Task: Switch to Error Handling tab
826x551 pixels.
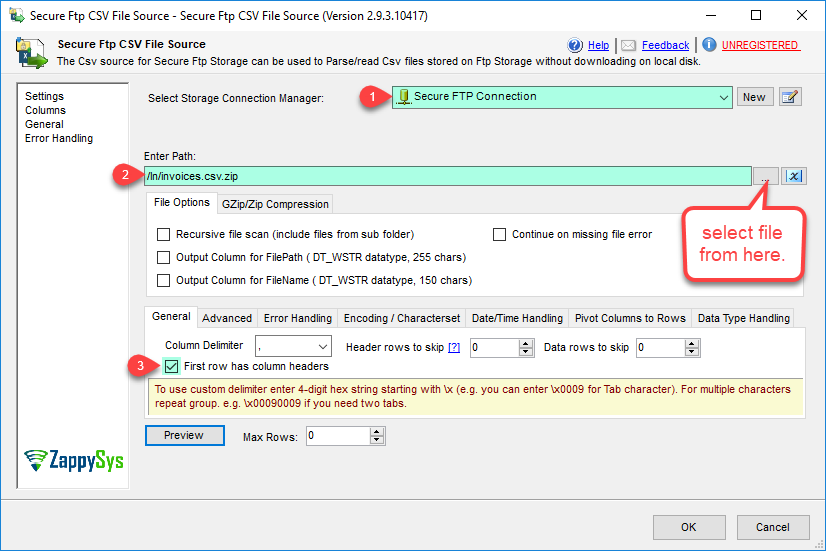Action: point(298,318)
